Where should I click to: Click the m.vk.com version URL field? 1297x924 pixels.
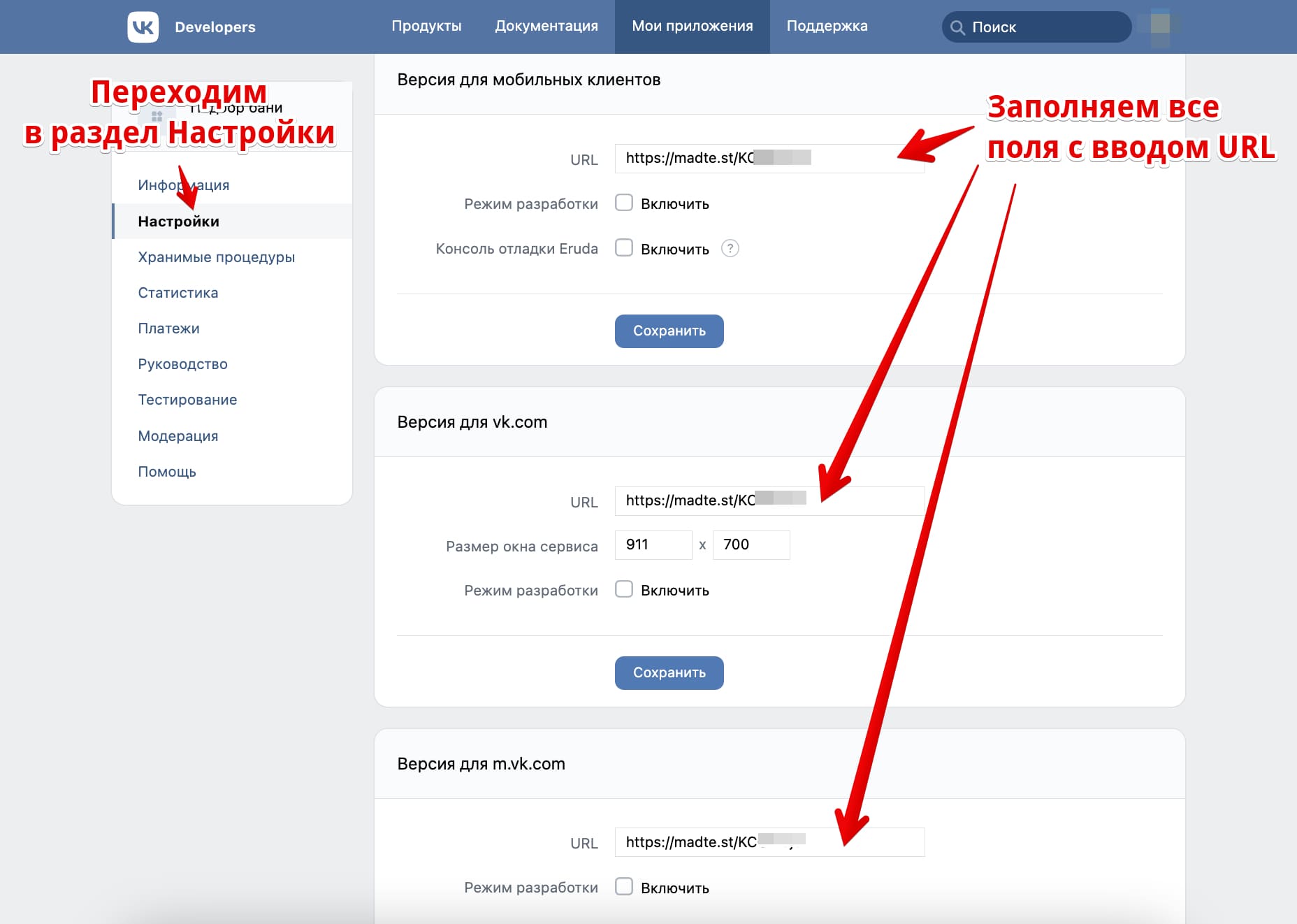click(769, 842)
